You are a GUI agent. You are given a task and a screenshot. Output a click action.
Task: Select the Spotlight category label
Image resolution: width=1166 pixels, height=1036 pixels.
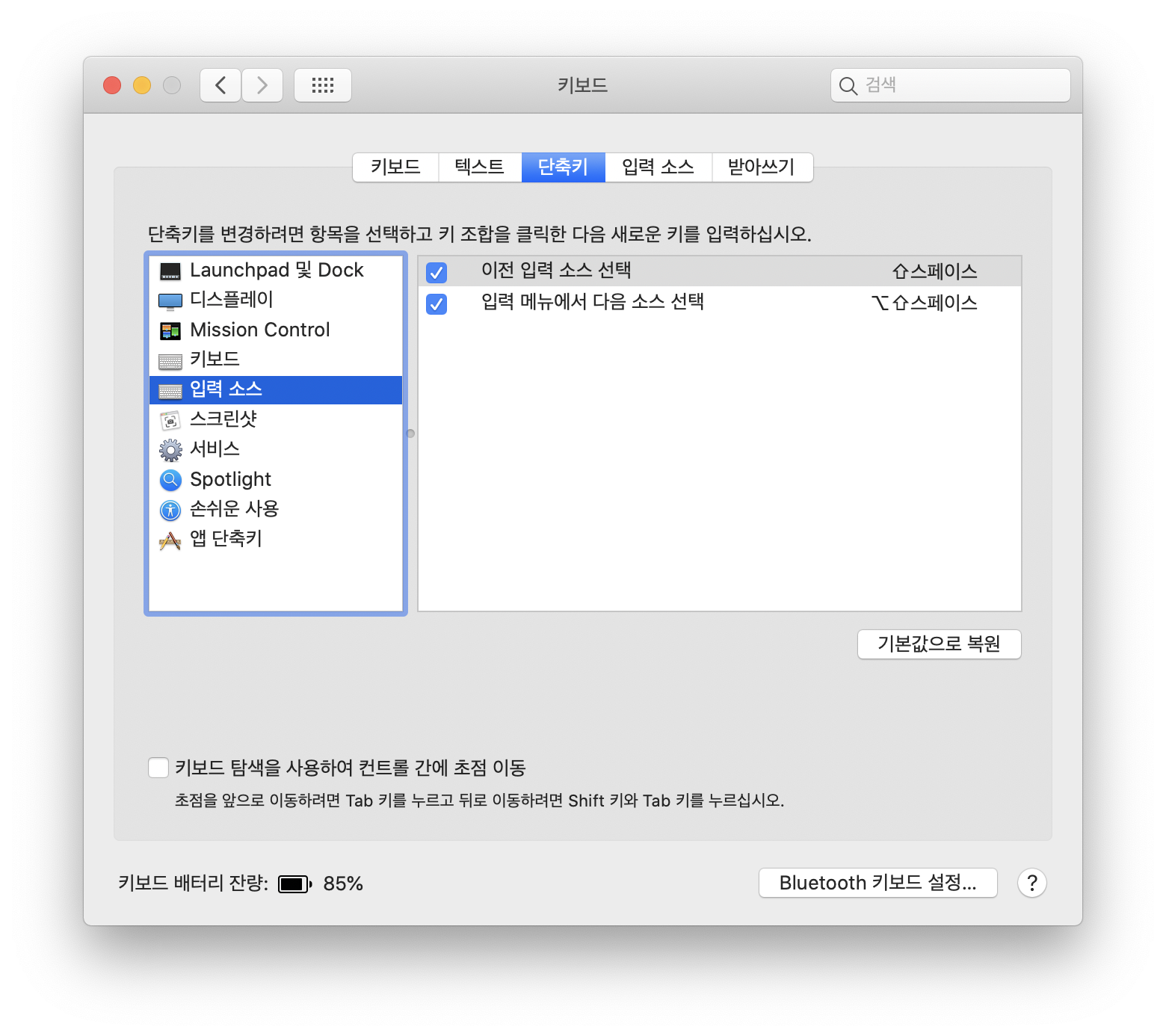(230, 479)
